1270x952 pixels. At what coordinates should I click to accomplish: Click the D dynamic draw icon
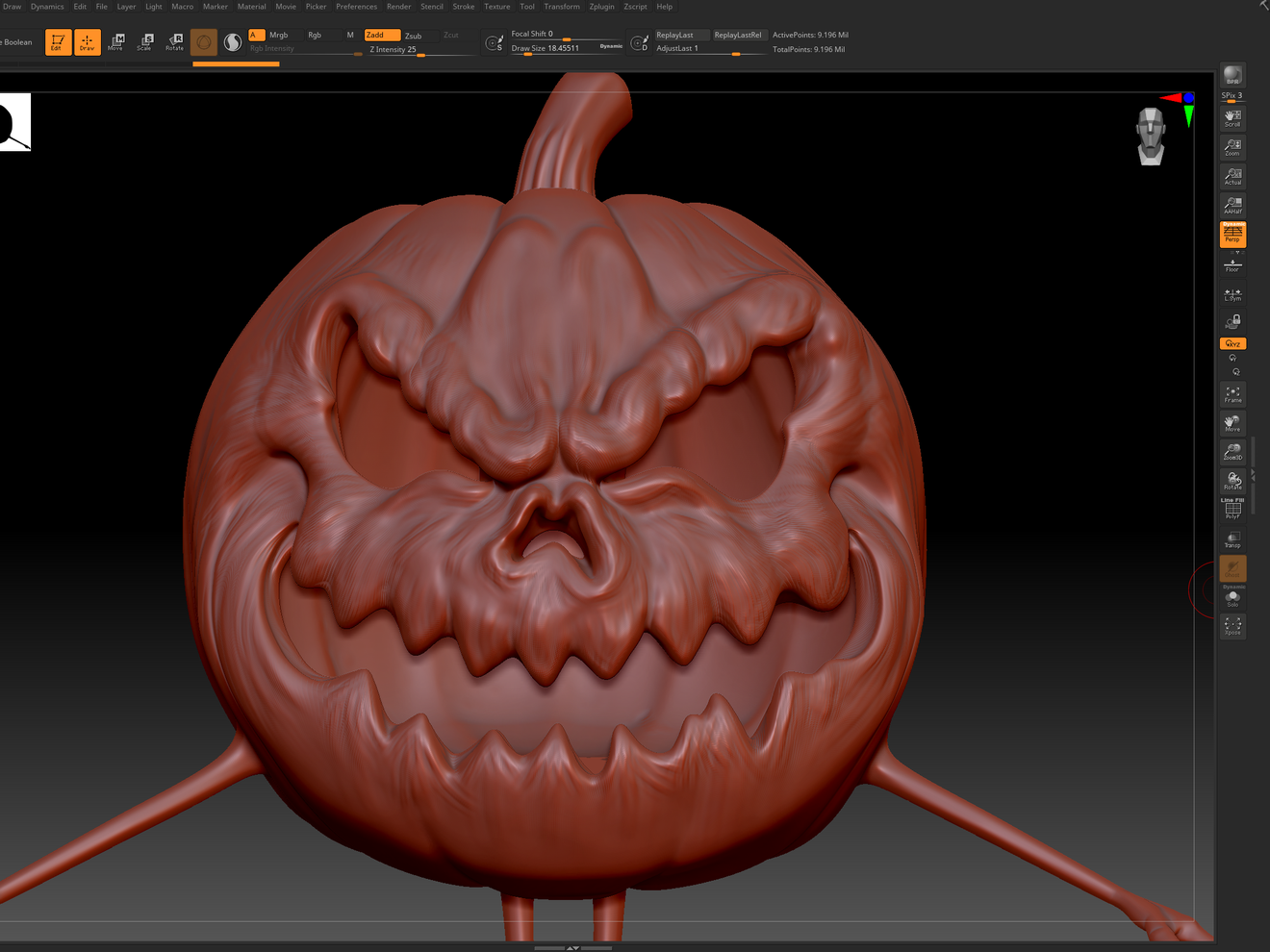pos(640,43)
